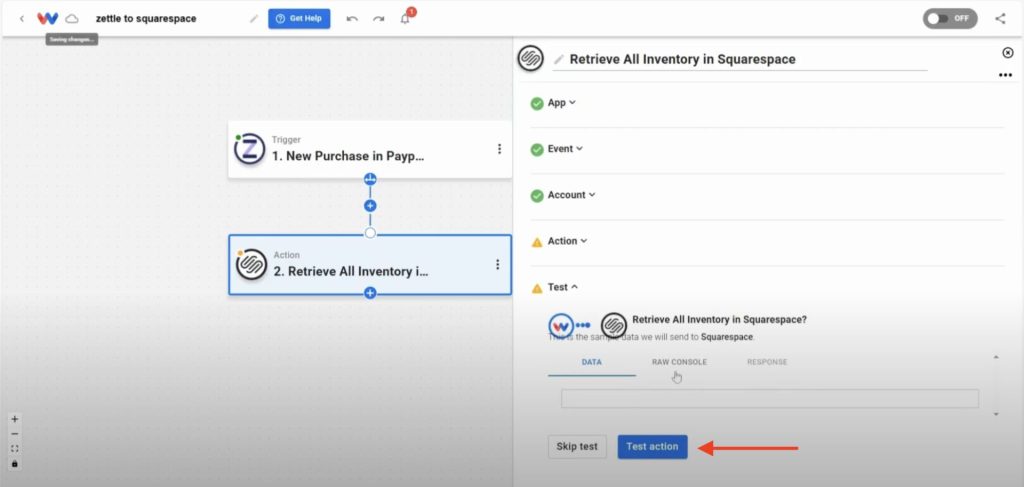Screen dimensions: 1024x487
Task: Open panel three-dot options menu
Action: click(x=1006, y=76)
